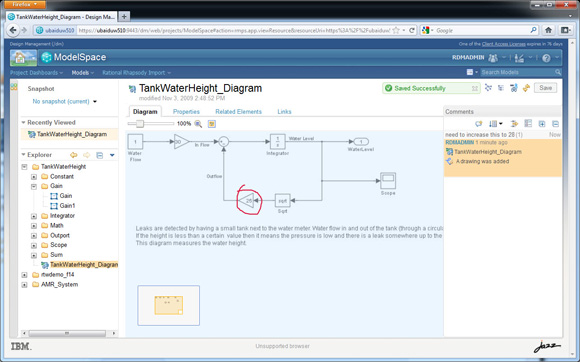580x362 pixels.
Task: Open the Project Dashboards menu
Action: tap(36, 72)
